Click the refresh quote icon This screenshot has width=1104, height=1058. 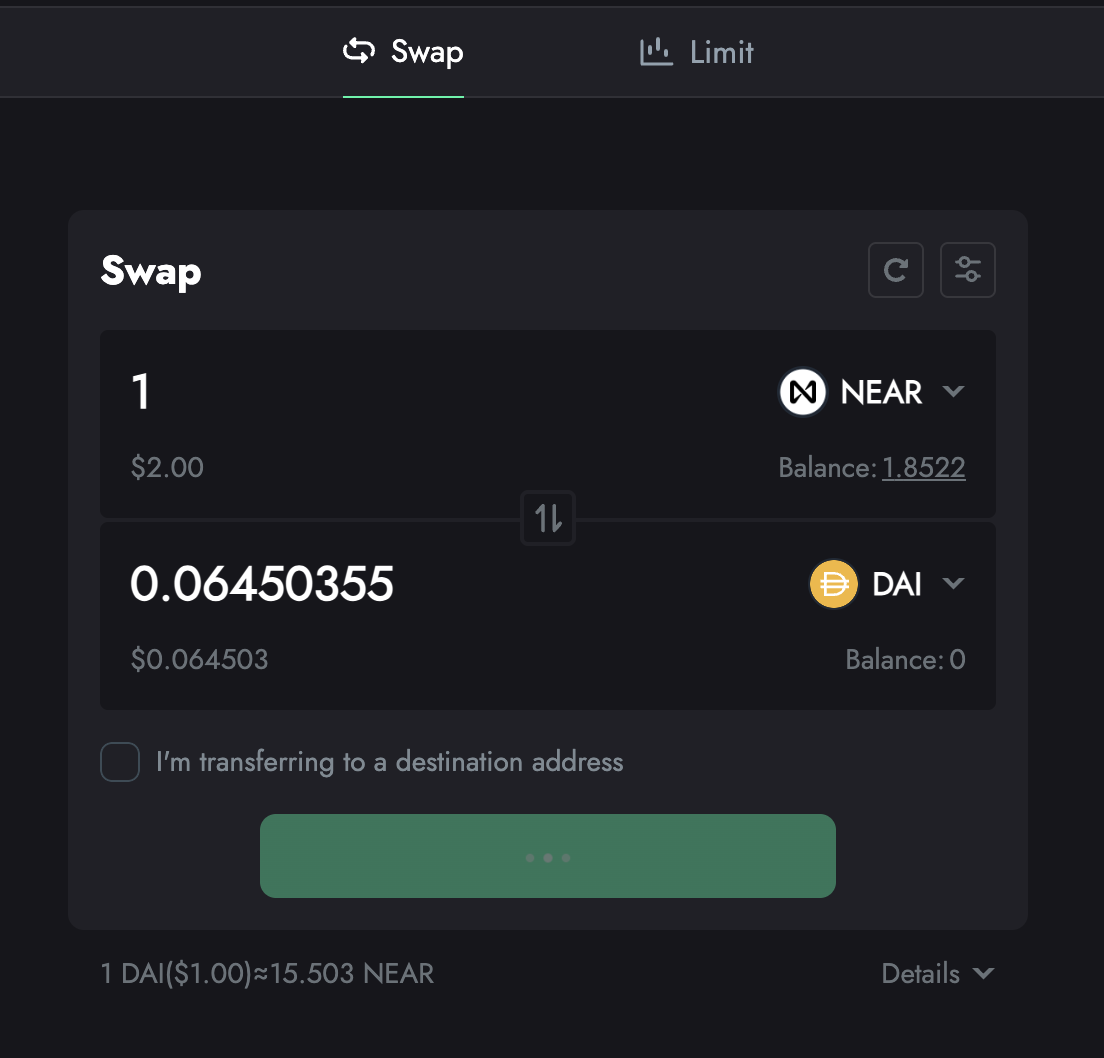pyautogui.click(x=896, y=270)
